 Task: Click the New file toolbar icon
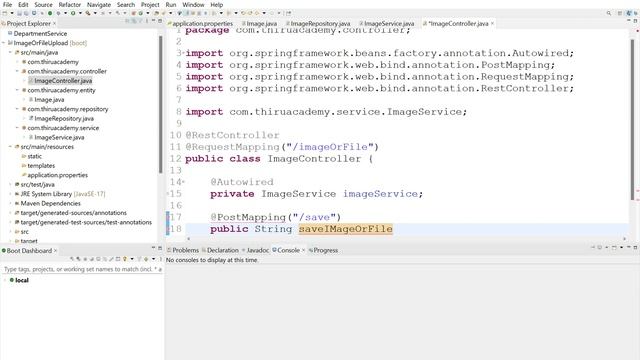[x=4, y=13]
